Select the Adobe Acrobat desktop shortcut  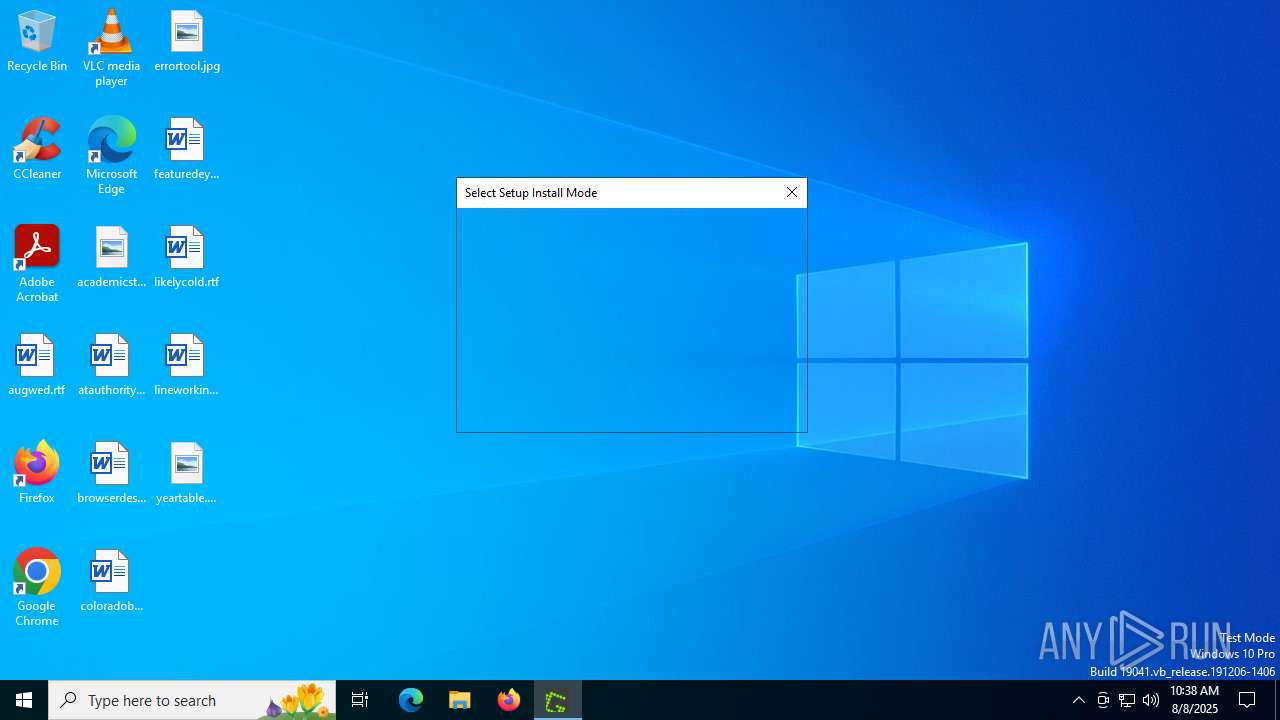tap(37, 264)
